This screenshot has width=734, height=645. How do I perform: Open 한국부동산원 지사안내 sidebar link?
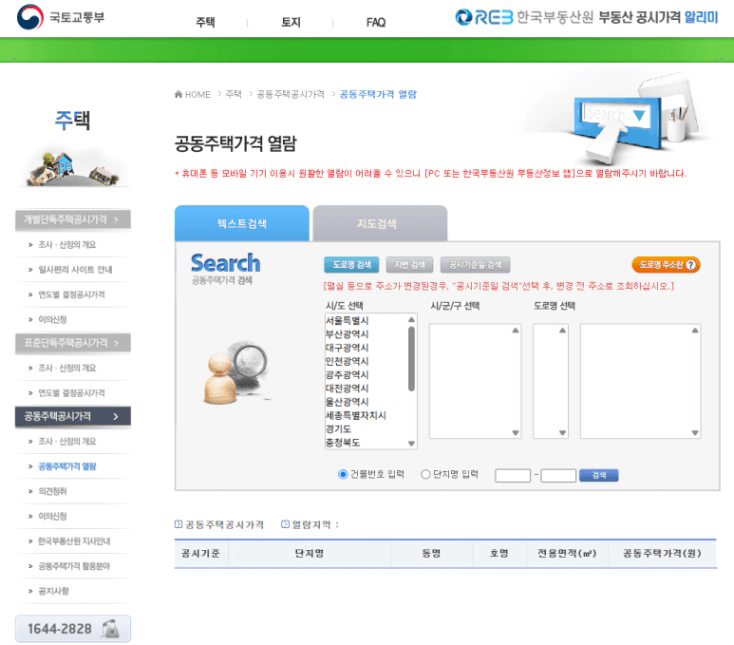74,541
